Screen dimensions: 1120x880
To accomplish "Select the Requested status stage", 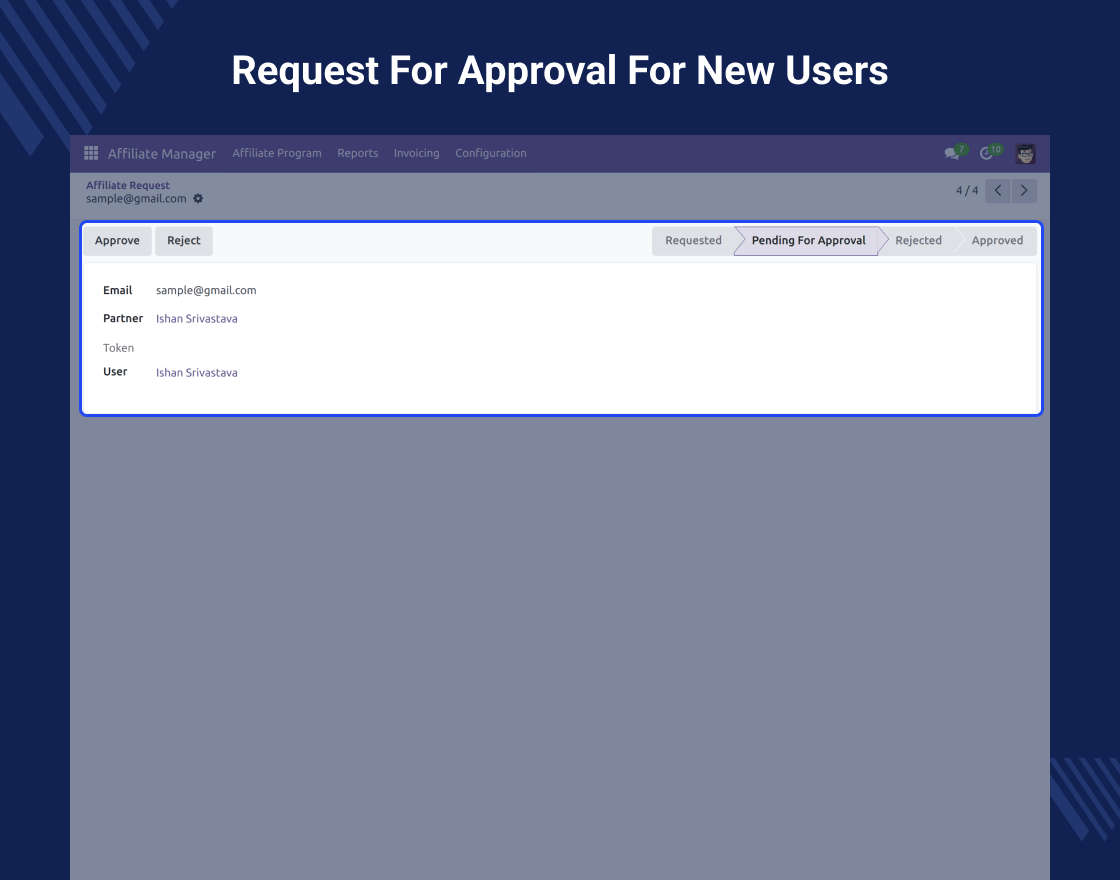I will (x=693, y=241).
